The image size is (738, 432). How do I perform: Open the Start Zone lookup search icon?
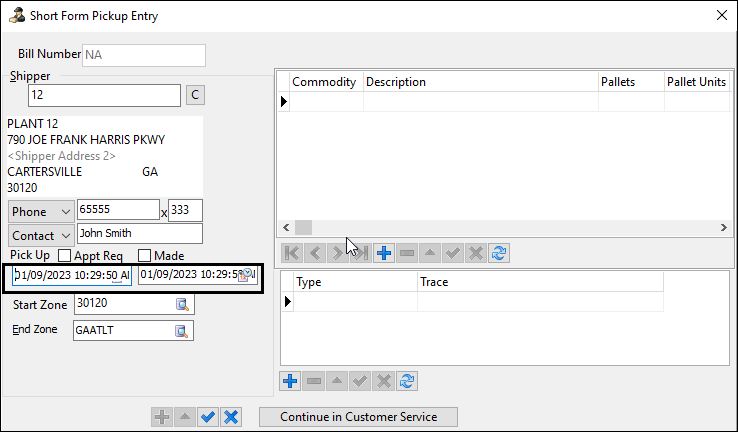pos(182,304)
